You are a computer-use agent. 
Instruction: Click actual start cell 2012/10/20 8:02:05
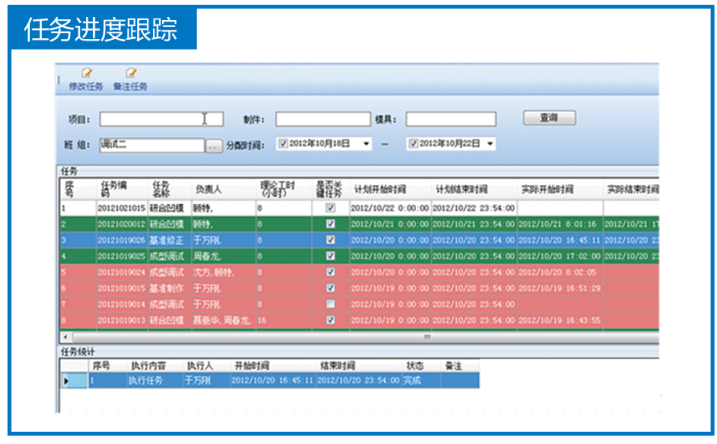tap(560, 272)
